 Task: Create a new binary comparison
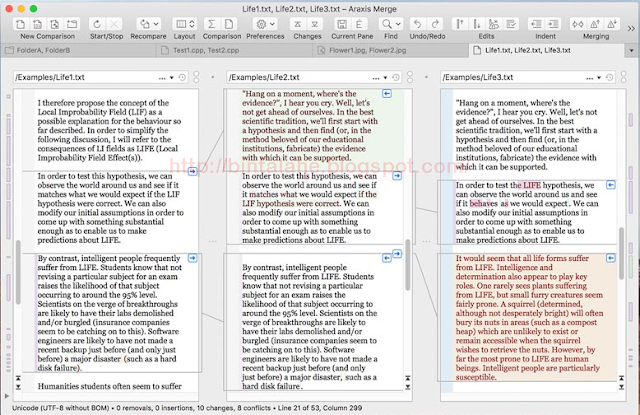tap(38, 24)
